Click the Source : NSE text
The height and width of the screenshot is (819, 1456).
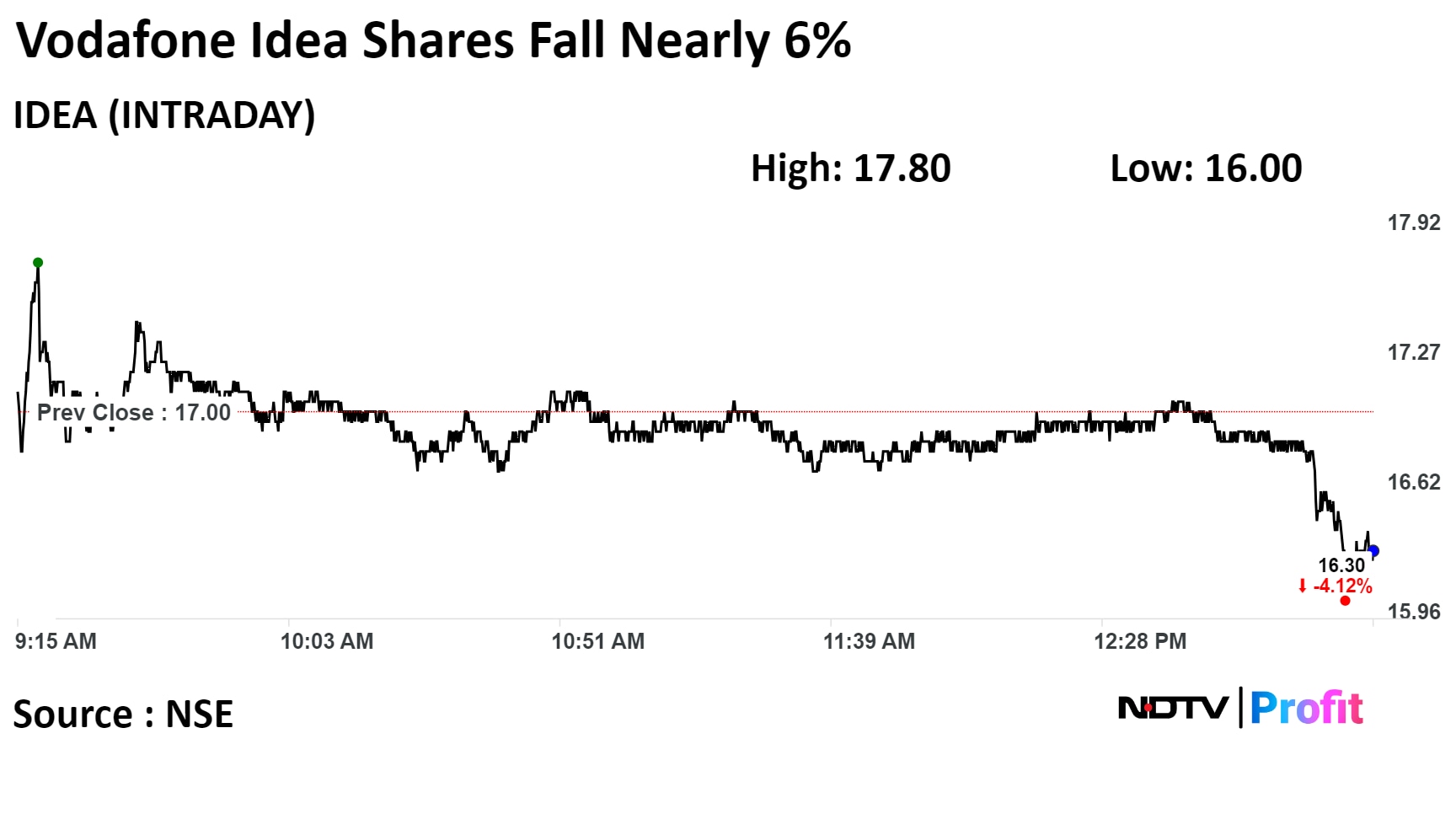(x=123, y=715)
